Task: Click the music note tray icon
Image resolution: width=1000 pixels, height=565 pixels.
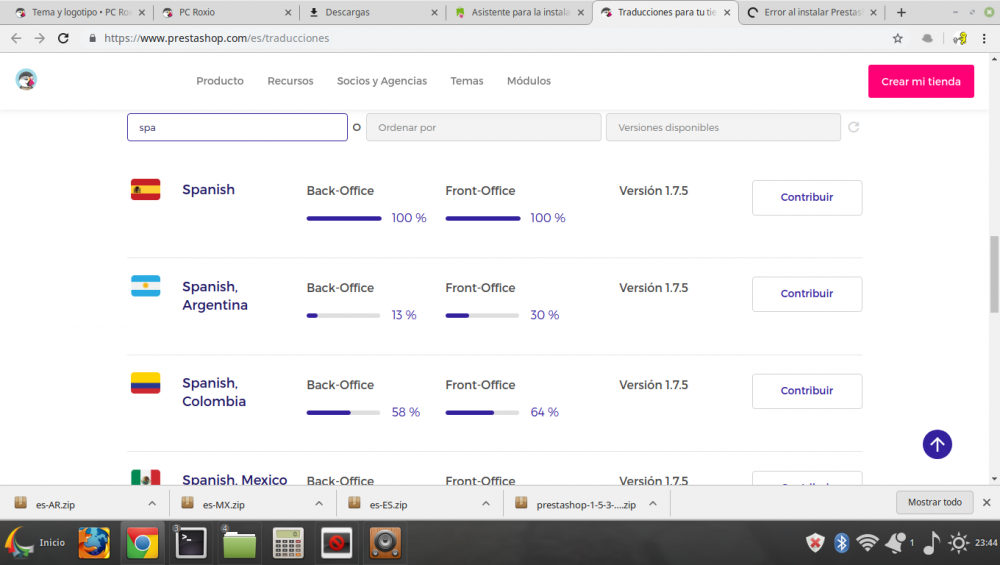Action: pos(931,543)
